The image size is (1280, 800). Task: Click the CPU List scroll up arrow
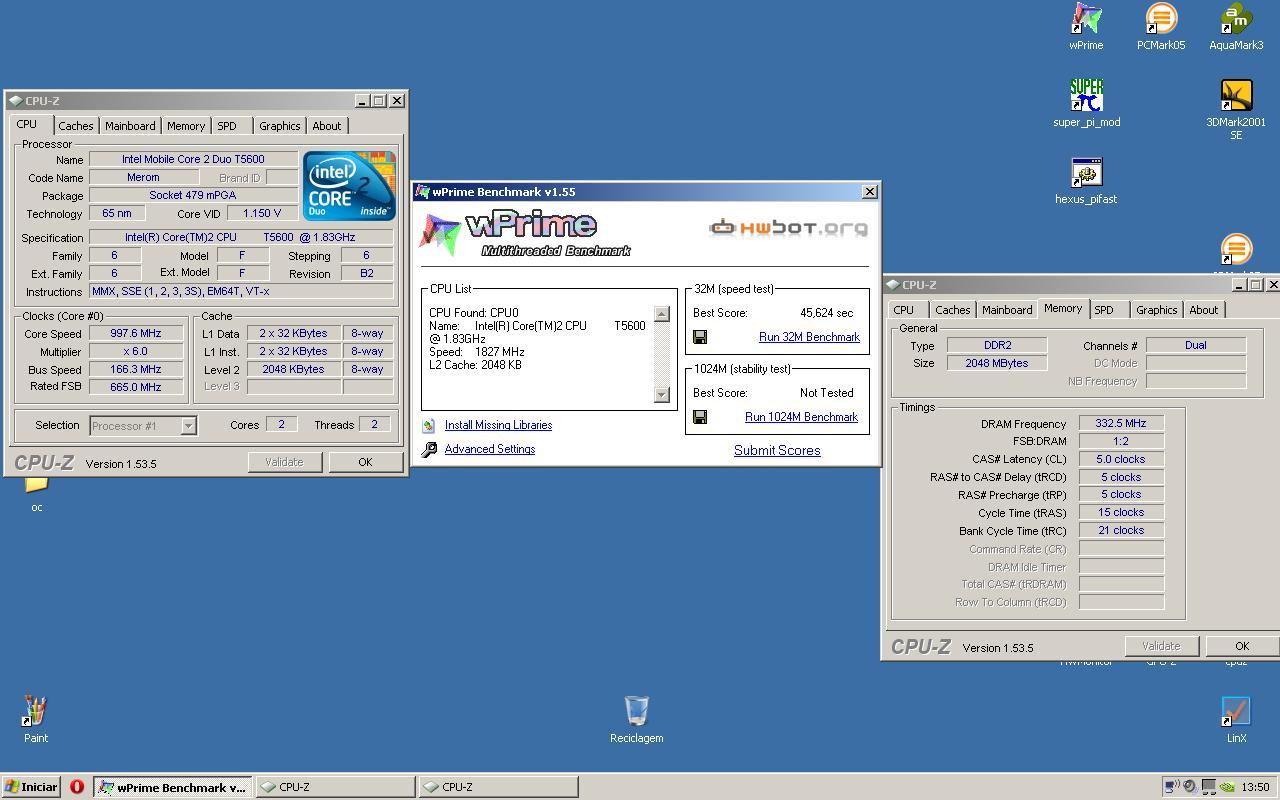pyautogui.click(x=661, y=314)
